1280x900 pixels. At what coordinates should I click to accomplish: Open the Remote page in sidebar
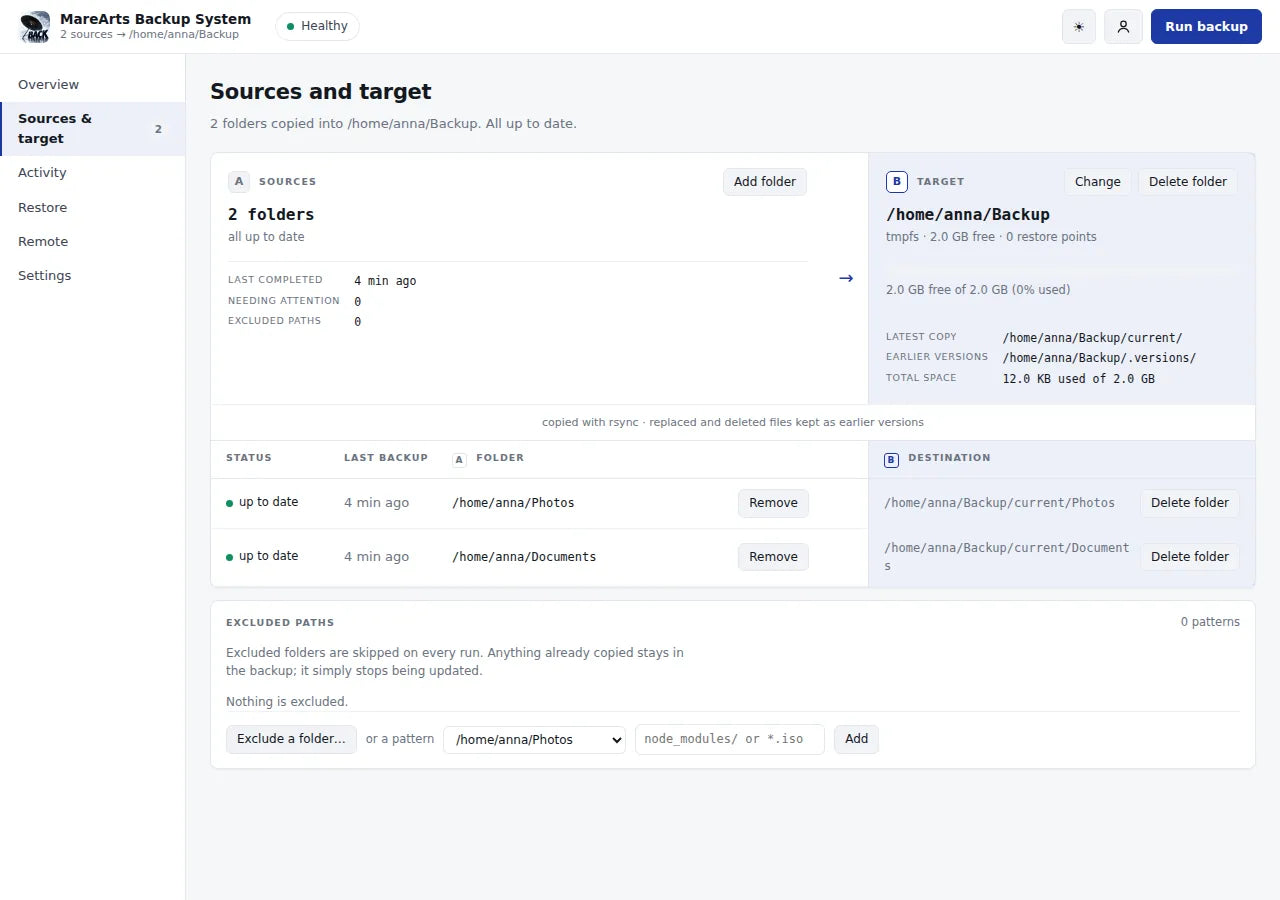[x=92, y=242]
